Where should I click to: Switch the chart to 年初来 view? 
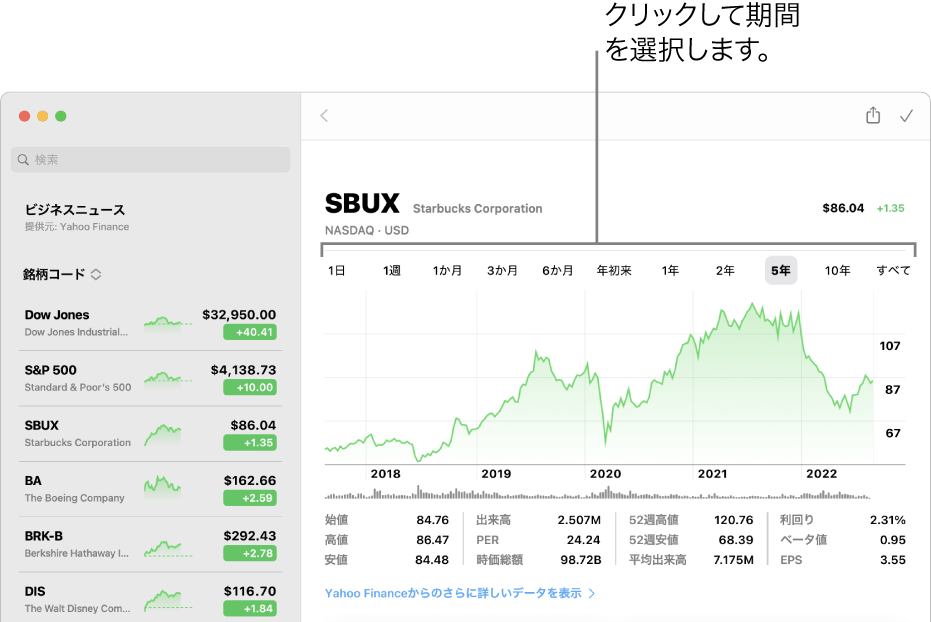click(613, 269)
